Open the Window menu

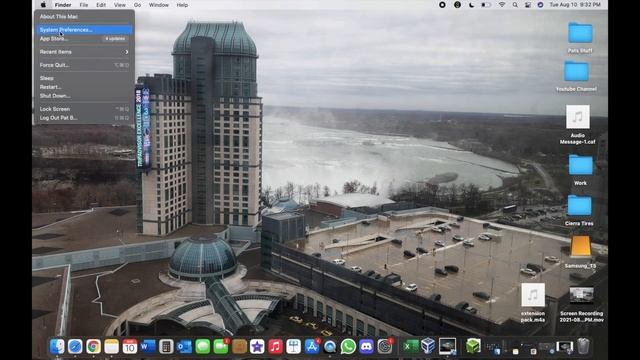pyautogui.click(x=159, y=5)
